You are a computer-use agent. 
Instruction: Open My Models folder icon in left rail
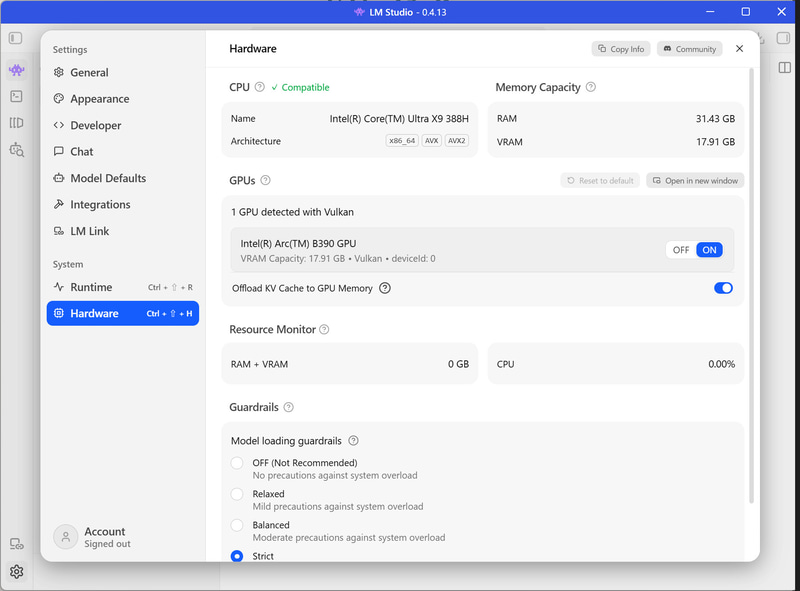coord(16,123)
